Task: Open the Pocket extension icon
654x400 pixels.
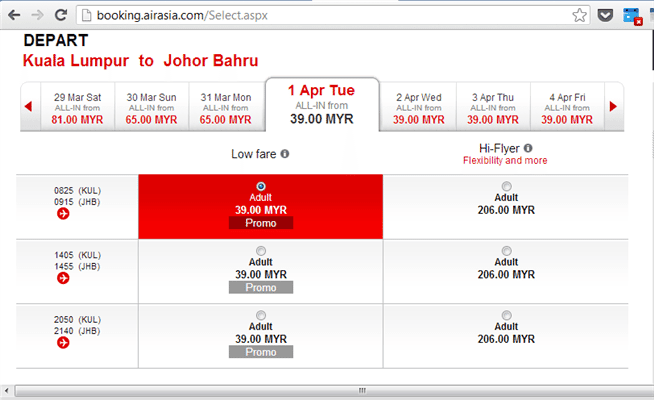Action: click(605, 15)
